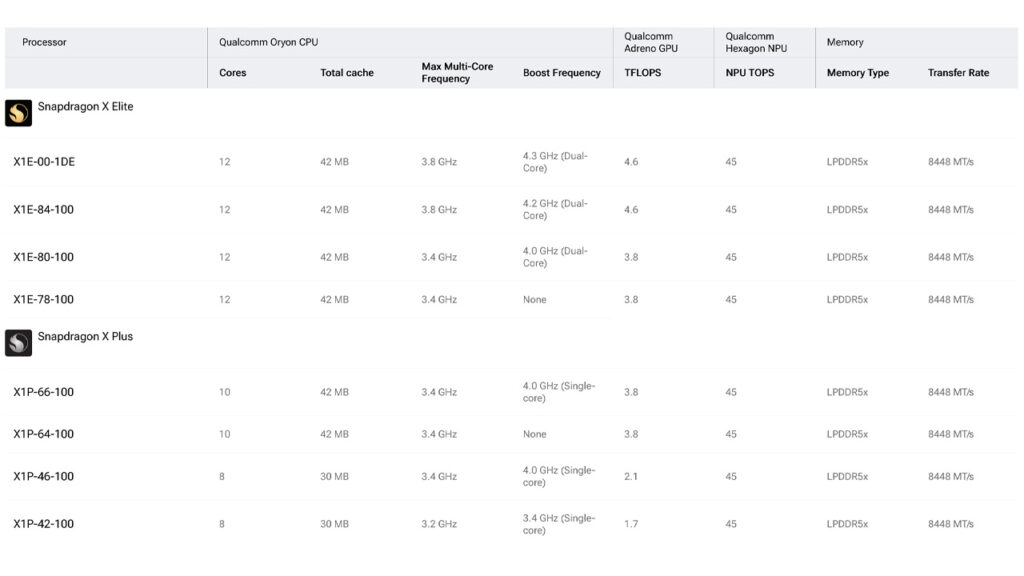Click the 2.1 TFLOPS value for X1P-46-100
The height and width of the screenshot is (576, 1024).
tap(631, 477)
